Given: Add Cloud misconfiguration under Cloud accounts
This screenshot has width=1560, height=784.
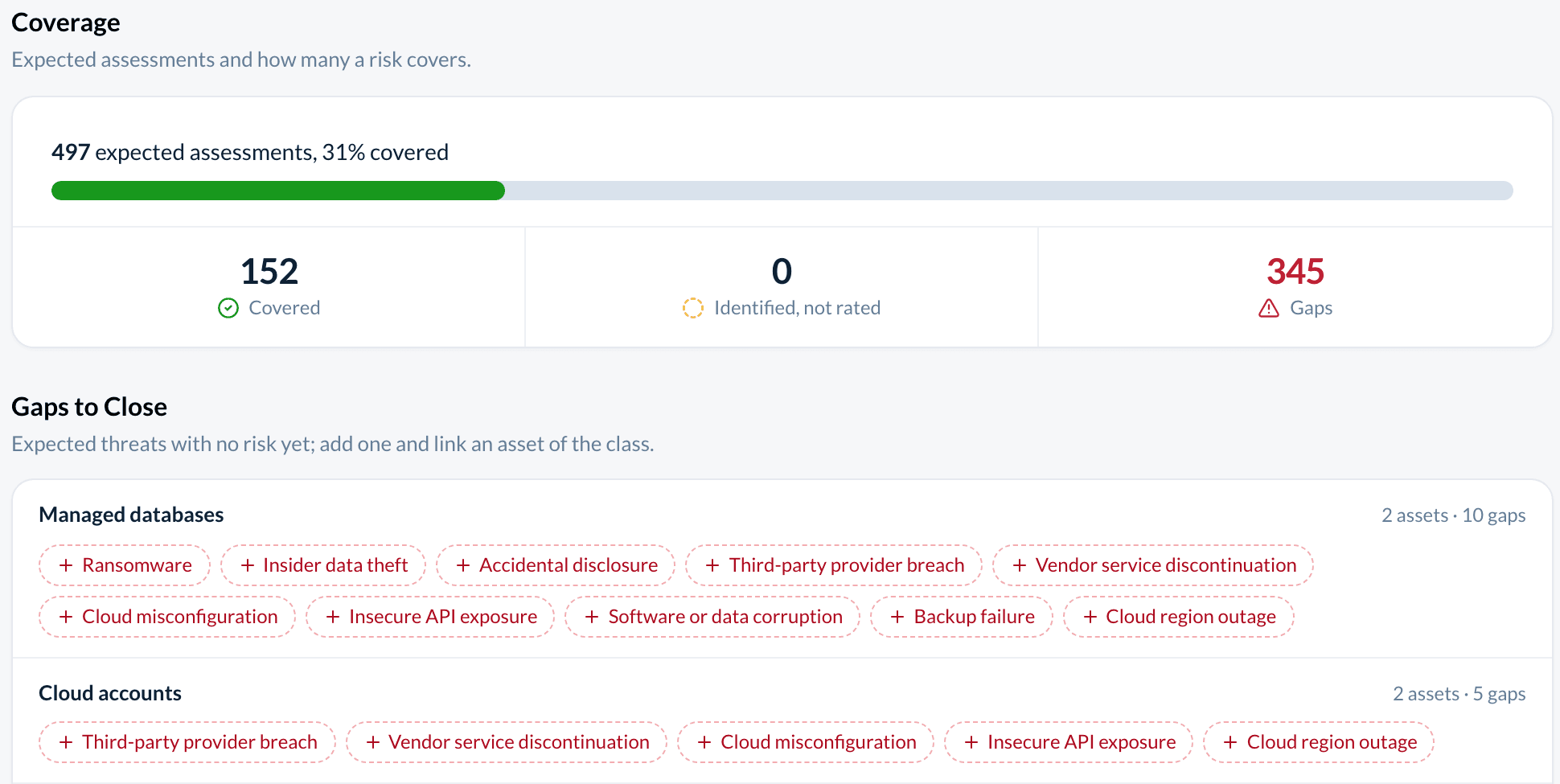Looking at the screenshot, I should [806, 742].
